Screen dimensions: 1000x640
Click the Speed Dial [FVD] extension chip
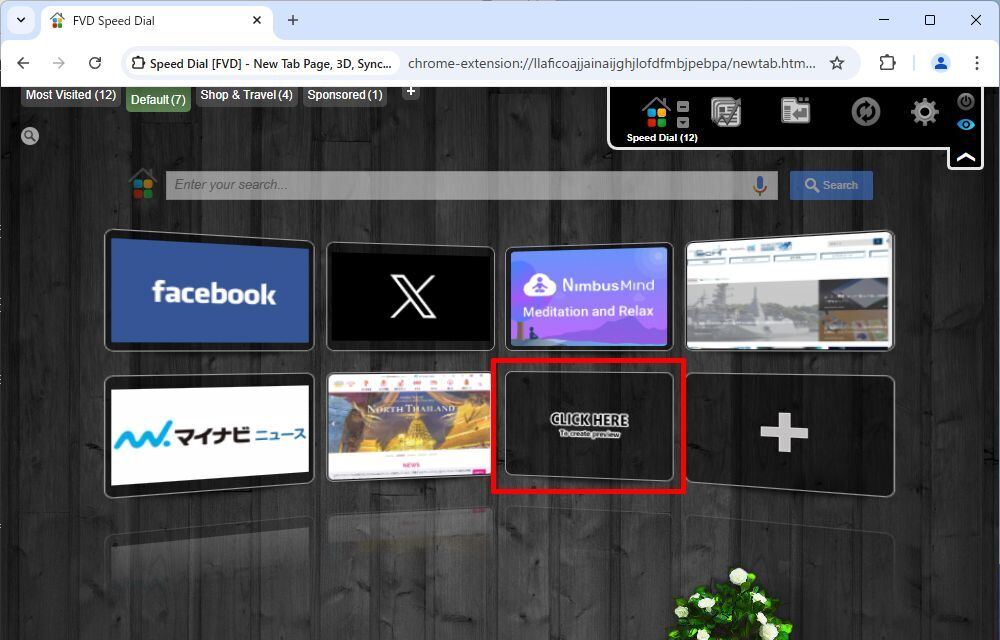pos(261,63)
